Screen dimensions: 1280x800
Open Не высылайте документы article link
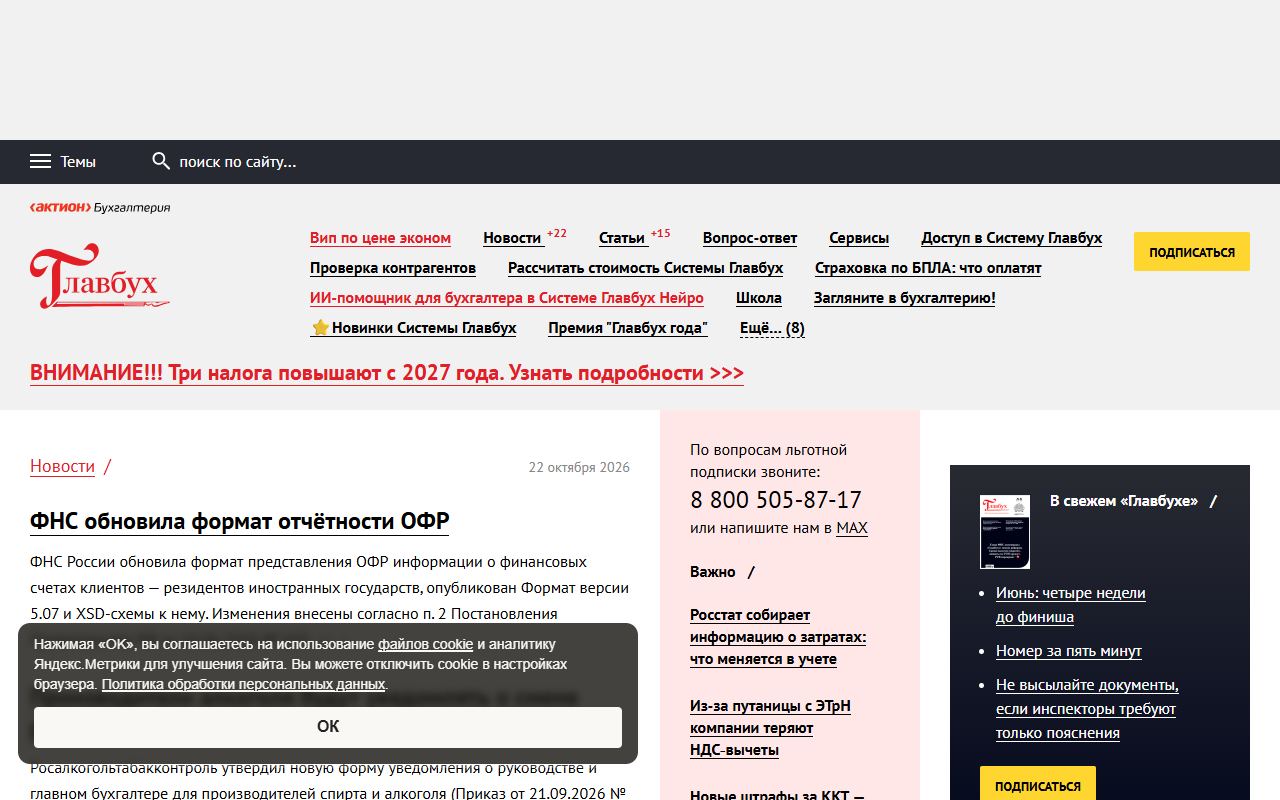pos(1087,709)
